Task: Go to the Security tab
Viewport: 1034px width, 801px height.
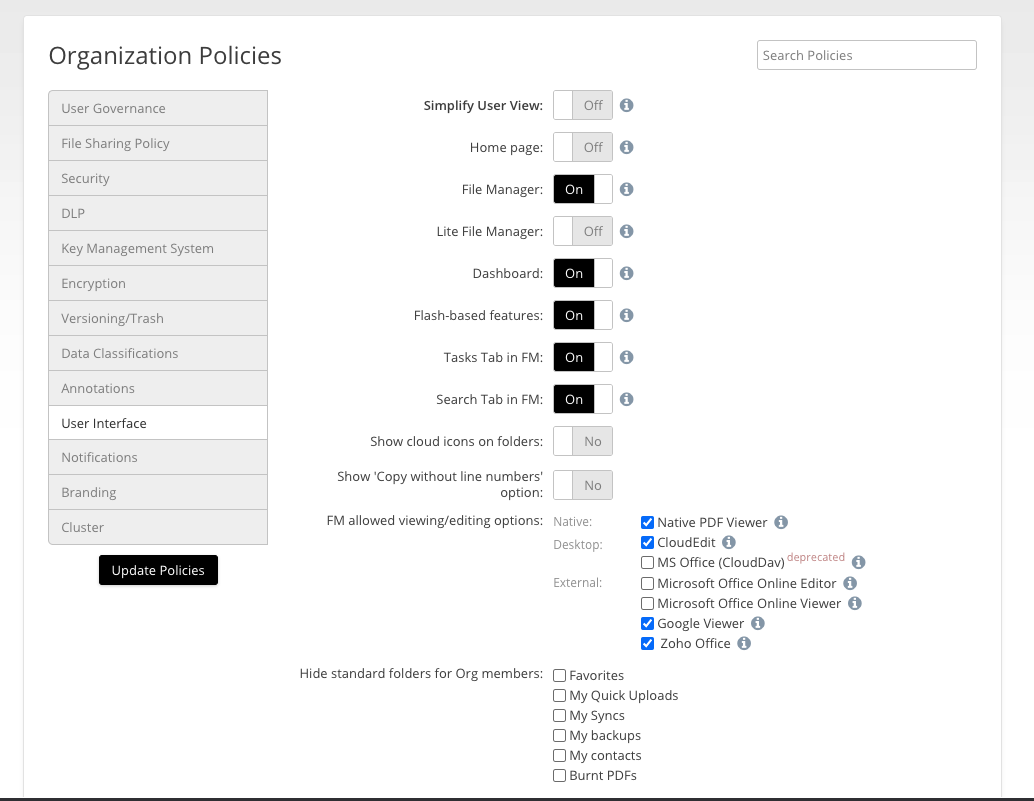Action: [158, 178]
